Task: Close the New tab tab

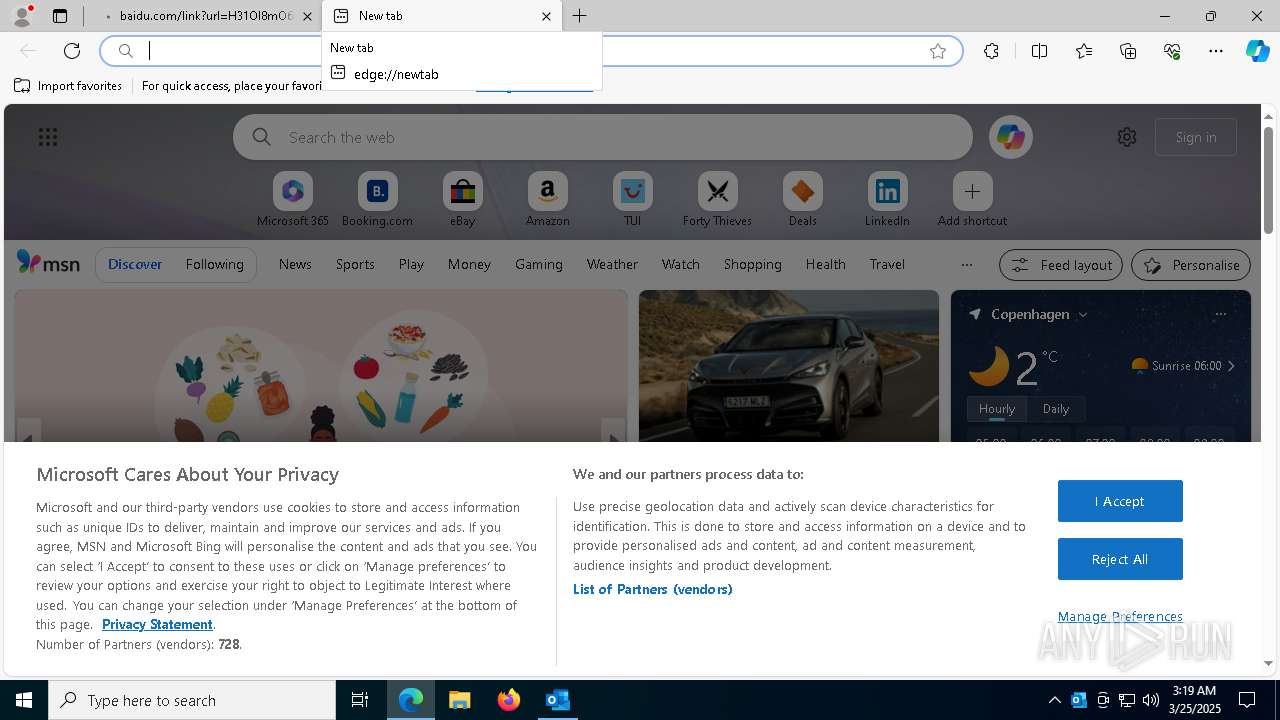Action: [546, 16]
